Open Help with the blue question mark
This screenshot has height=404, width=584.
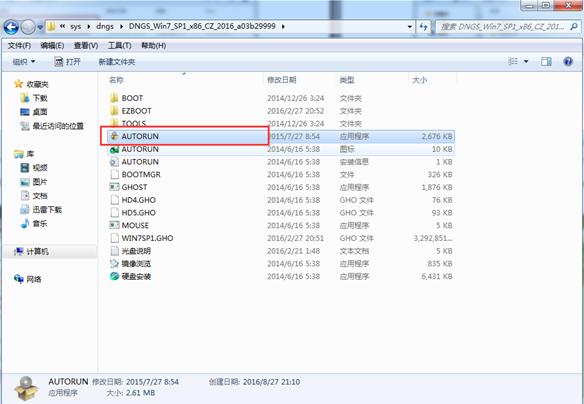tap(568, 61)
